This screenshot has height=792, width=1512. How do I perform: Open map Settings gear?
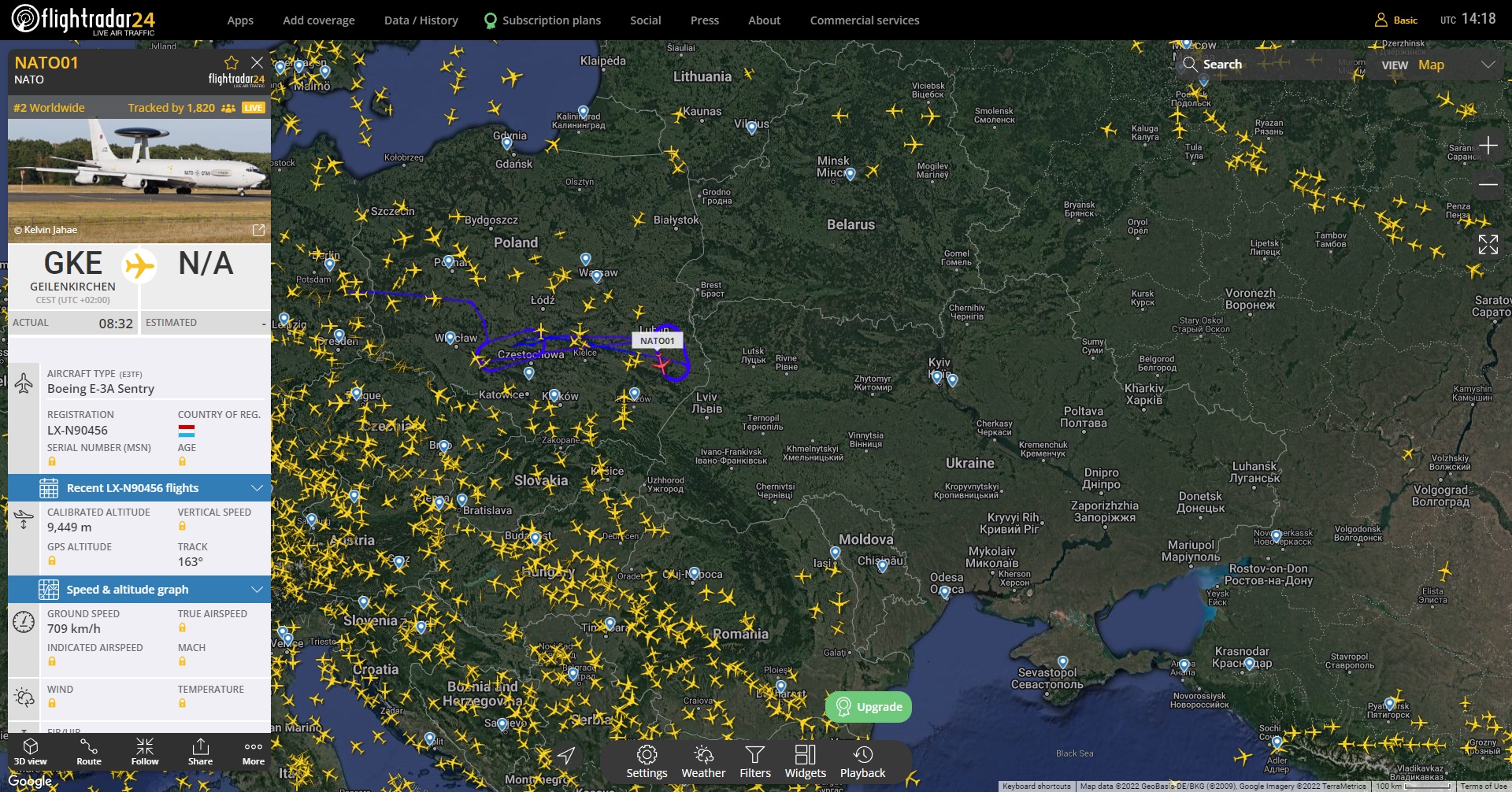pos(647,761)
